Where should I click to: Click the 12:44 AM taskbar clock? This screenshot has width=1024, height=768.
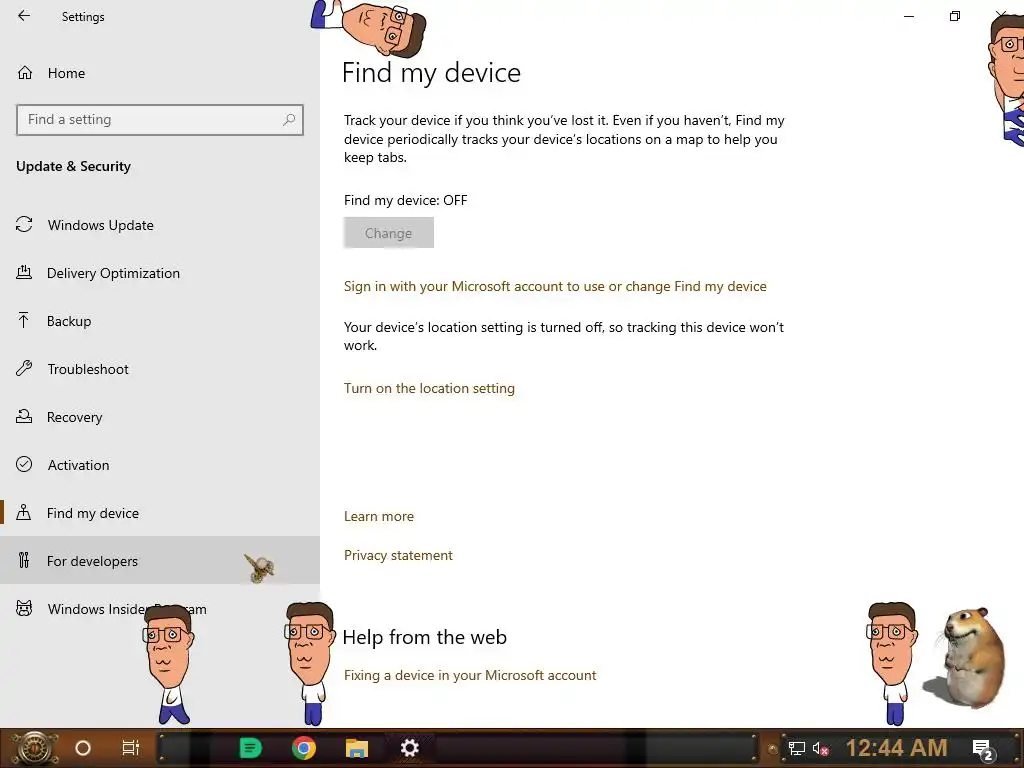tap(897, 748)
